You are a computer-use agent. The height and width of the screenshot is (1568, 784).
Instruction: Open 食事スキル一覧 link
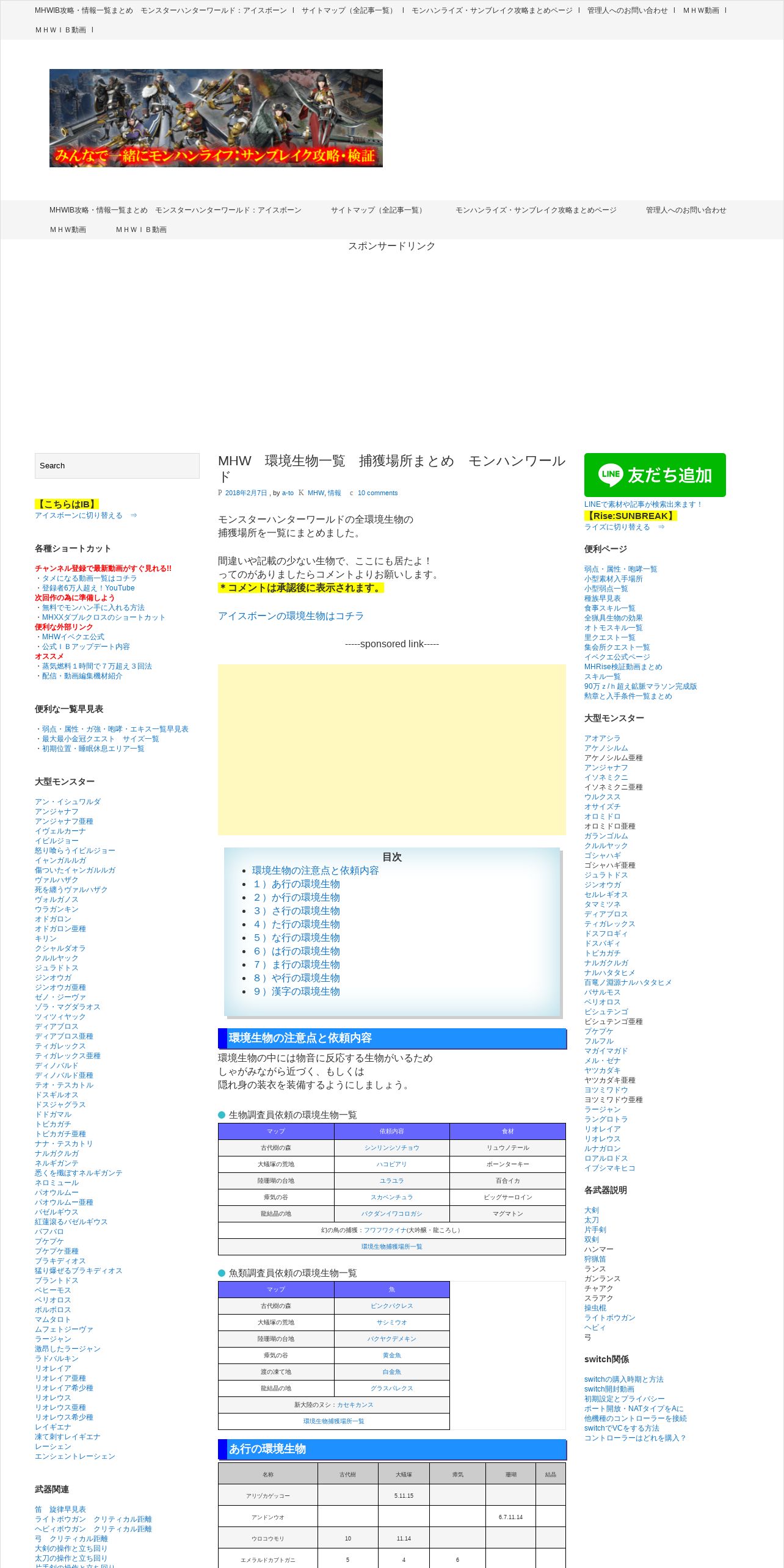point(610,608)
